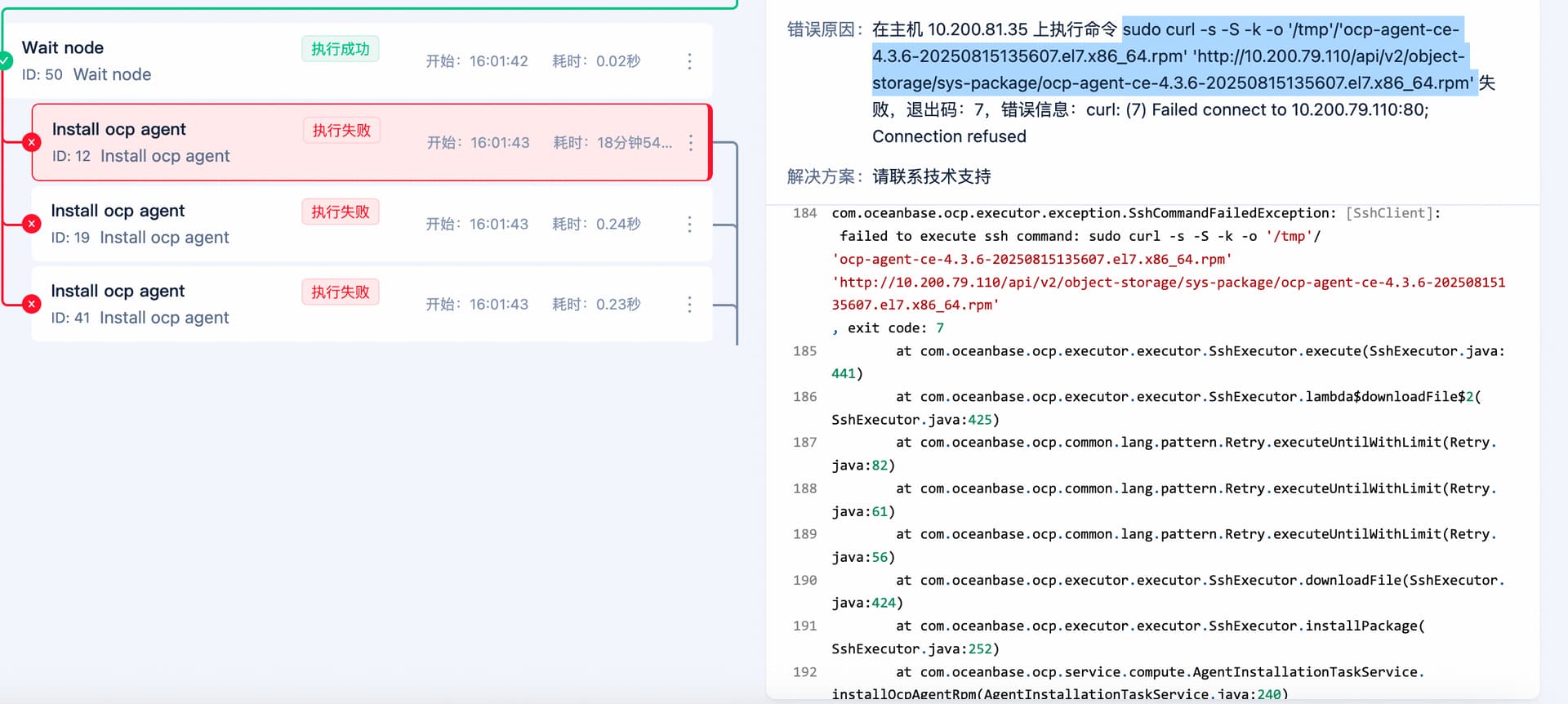This screenshot has height=704, width=1568.
Task: Click the green success check icon beside Wait node
Action: (x=5, y=60)
